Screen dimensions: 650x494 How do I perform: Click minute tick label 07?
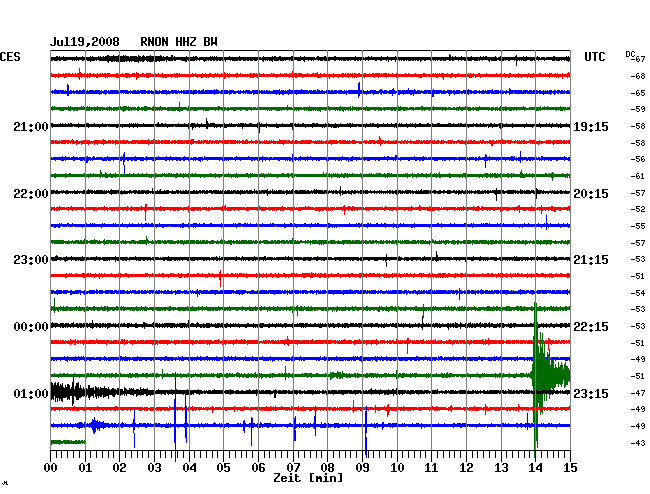(293, 468)
